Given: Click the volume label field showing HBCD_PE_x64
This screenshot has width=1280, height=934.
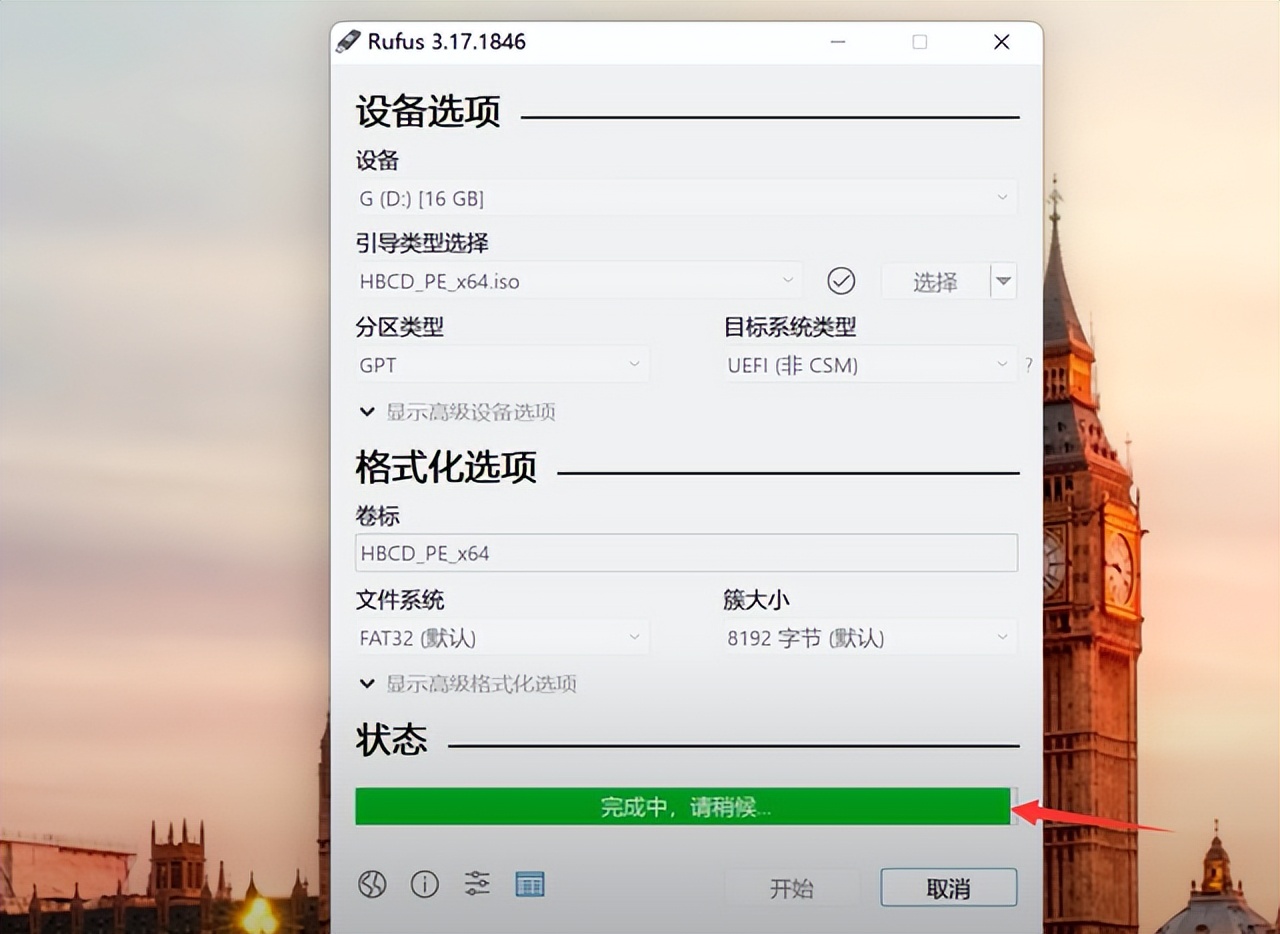Looking at the screenshot, I should coord(686,553).
